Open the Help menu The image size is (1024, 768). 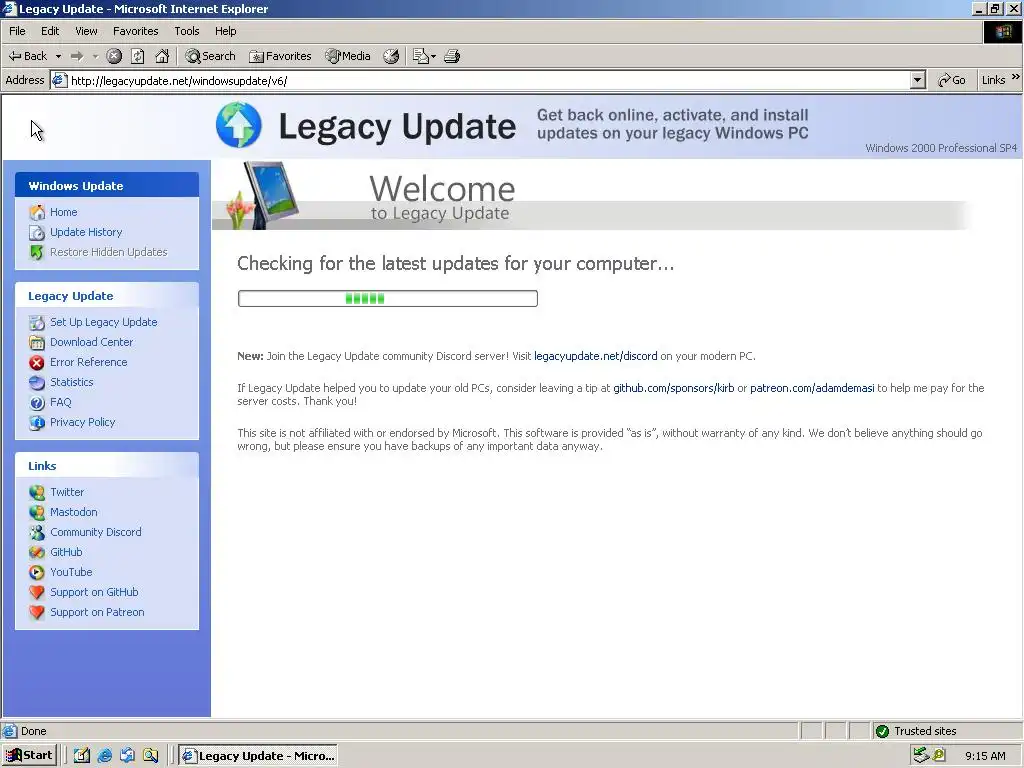pyautogui.click(x=225, y=31)
